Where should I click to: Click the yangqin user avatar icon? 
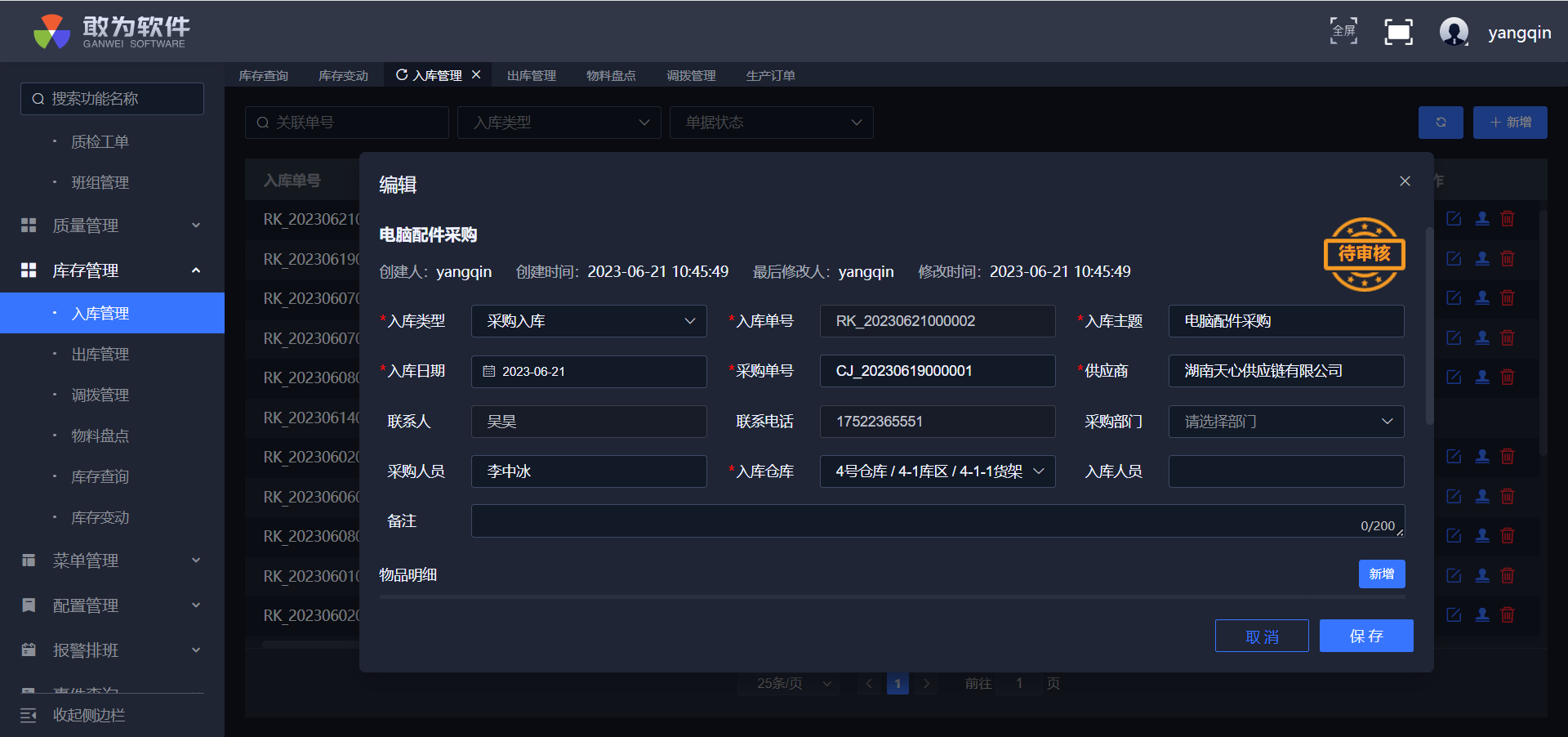1454,32
